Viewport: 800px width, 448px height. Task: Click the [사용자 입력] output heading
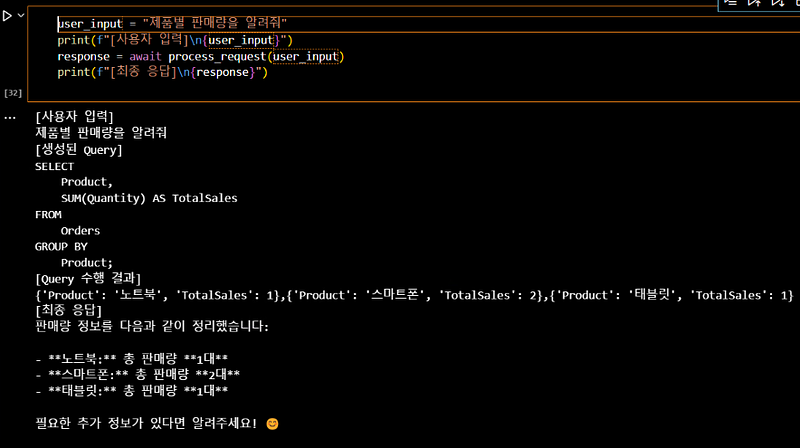74,116
